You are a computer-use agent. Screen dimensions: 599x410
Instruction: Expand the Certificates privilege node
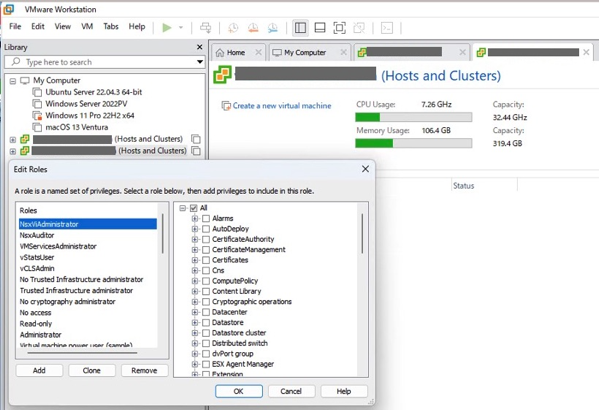pos(195,260)
